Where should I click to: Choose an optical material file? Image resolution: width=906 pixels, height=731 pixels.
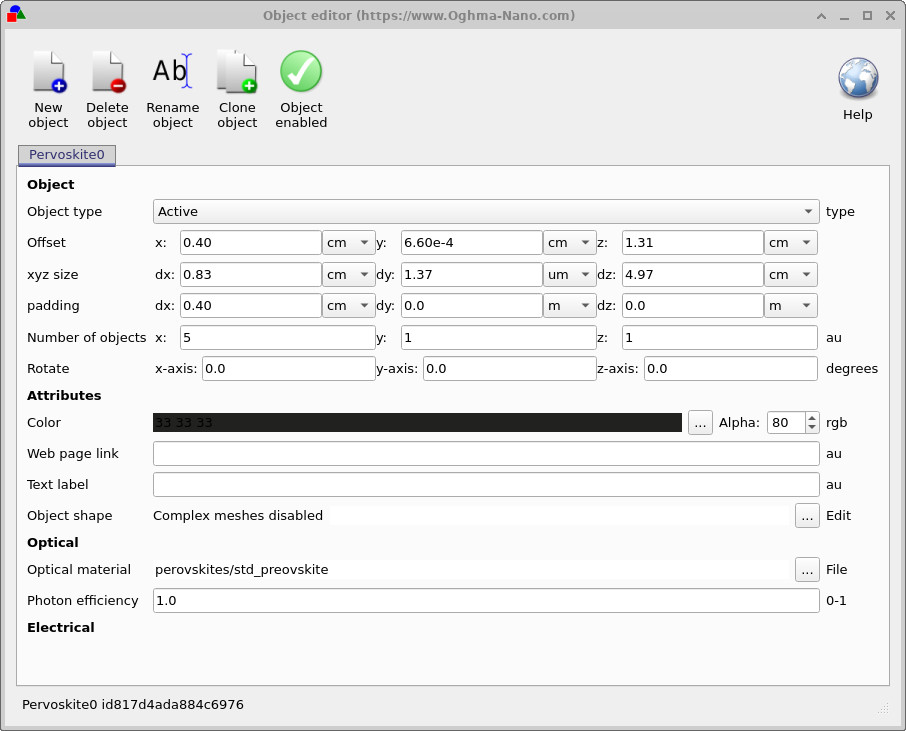(807, 569)
